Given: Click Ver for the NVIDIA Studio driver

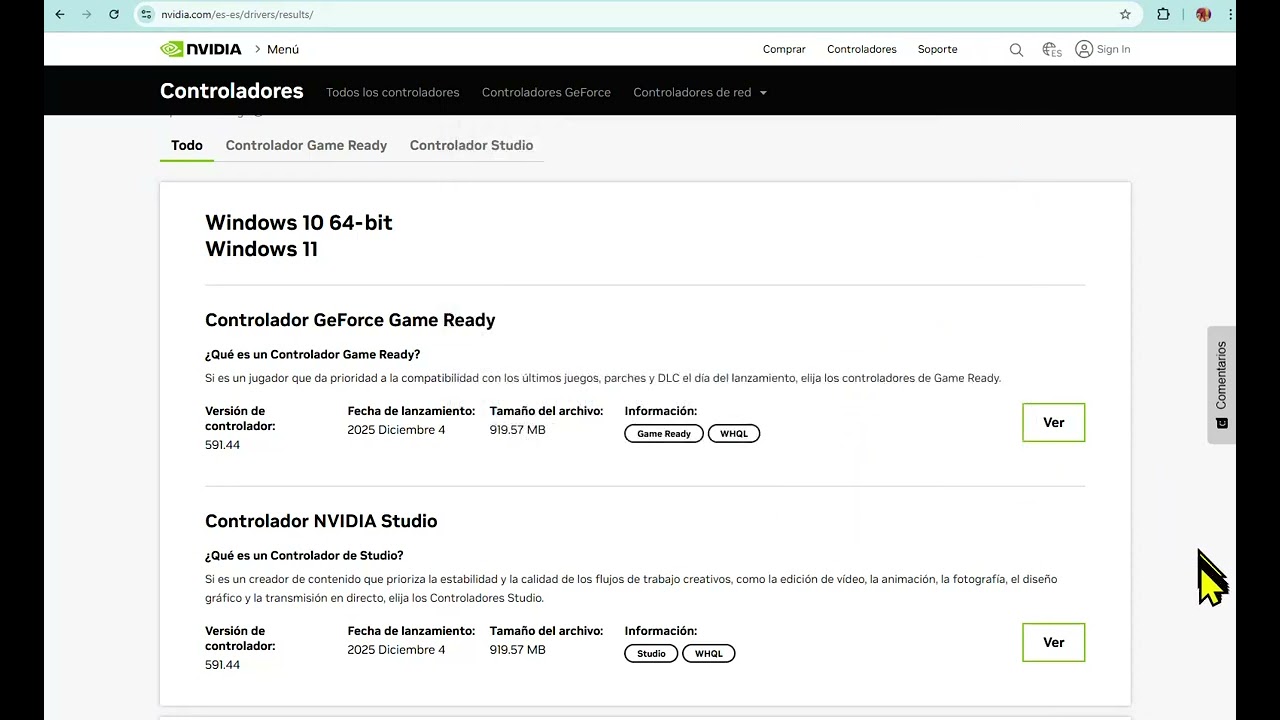Looking at the screenshot, I should tap(1054, 642).
